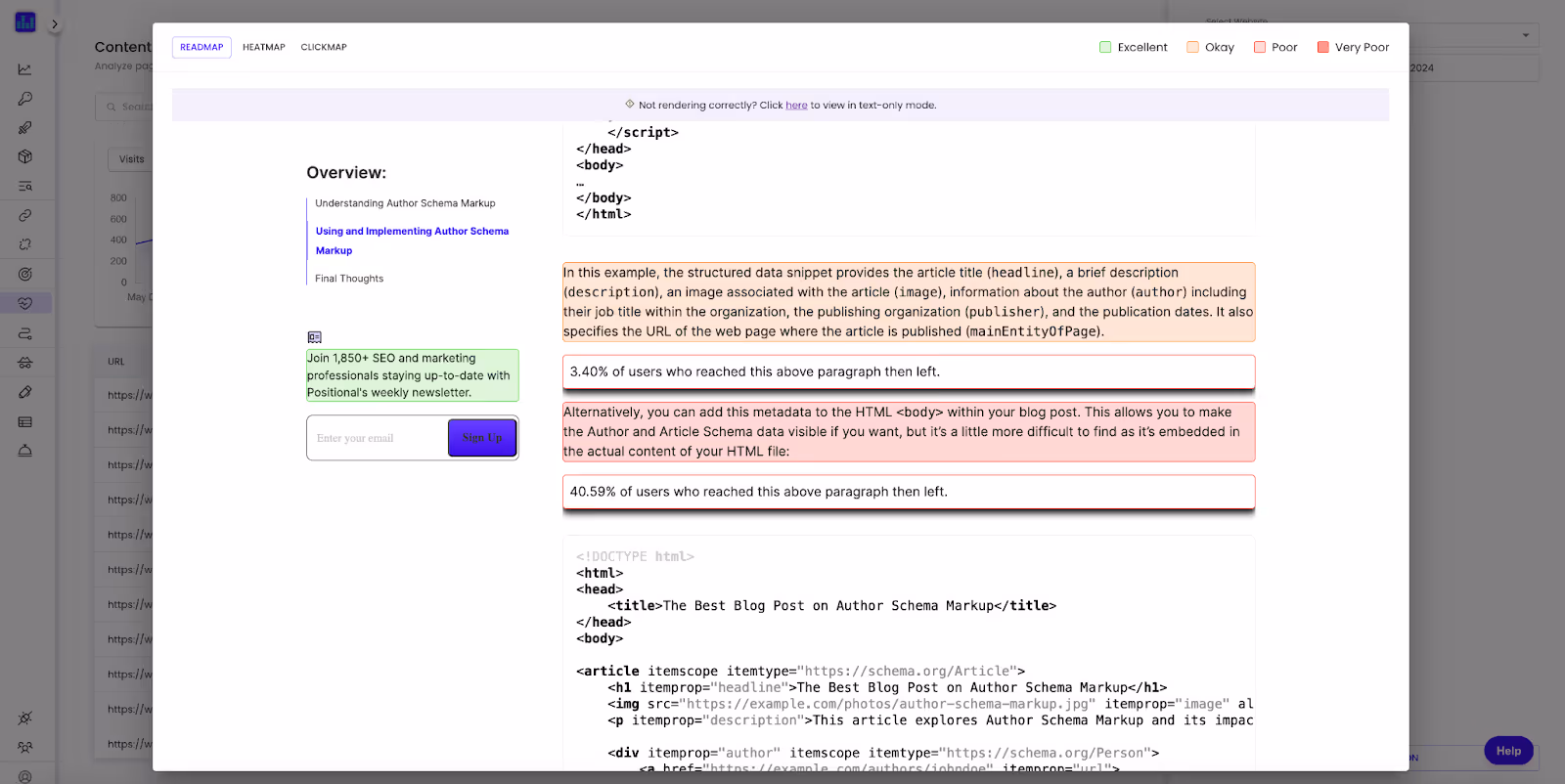Screen dimensions: 1565x784
Task: Click the Excellent green legend swatch
Action: click(1105, 47)
